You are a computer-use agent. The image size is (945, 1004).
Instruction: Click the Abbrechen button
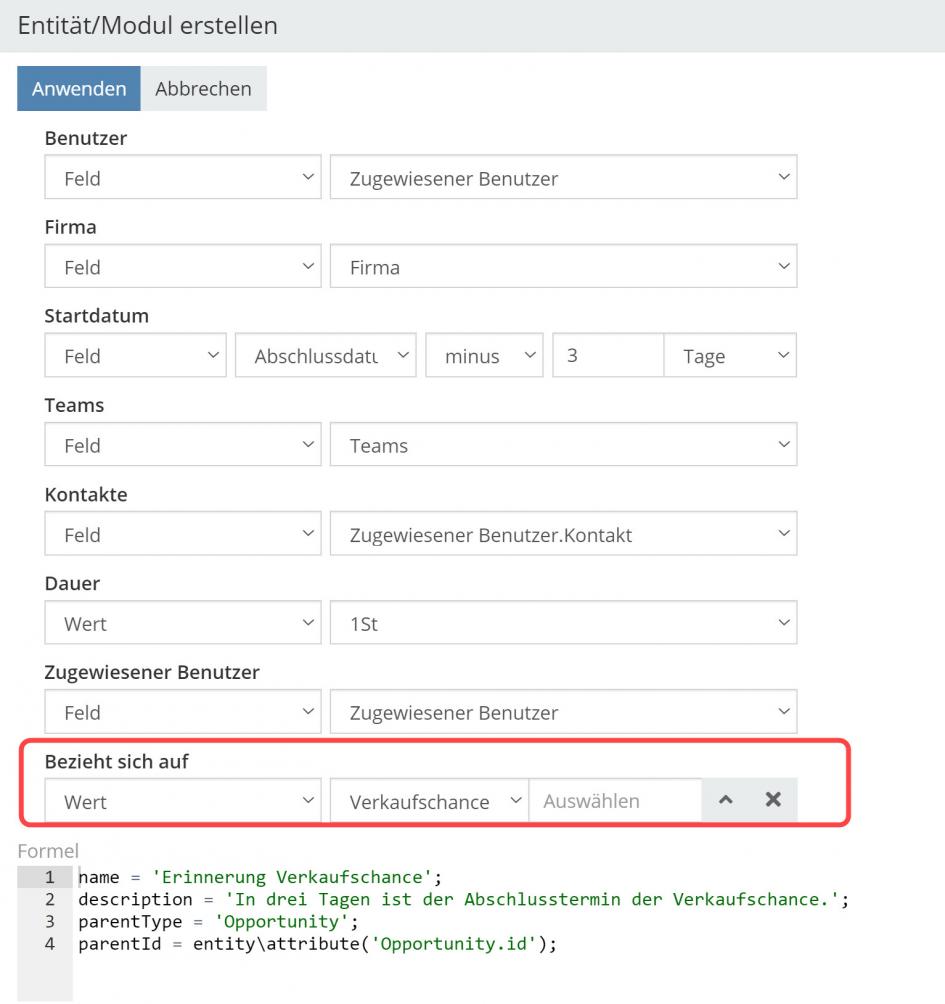[203, 89]
